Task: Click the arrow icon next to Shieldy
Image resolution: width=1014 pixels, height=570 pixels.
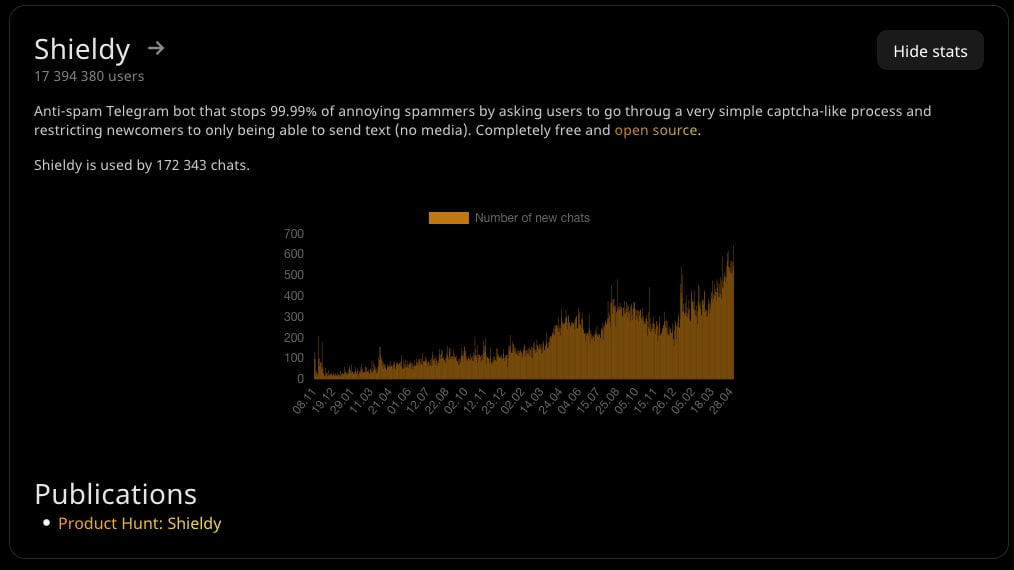Action: 156,49
